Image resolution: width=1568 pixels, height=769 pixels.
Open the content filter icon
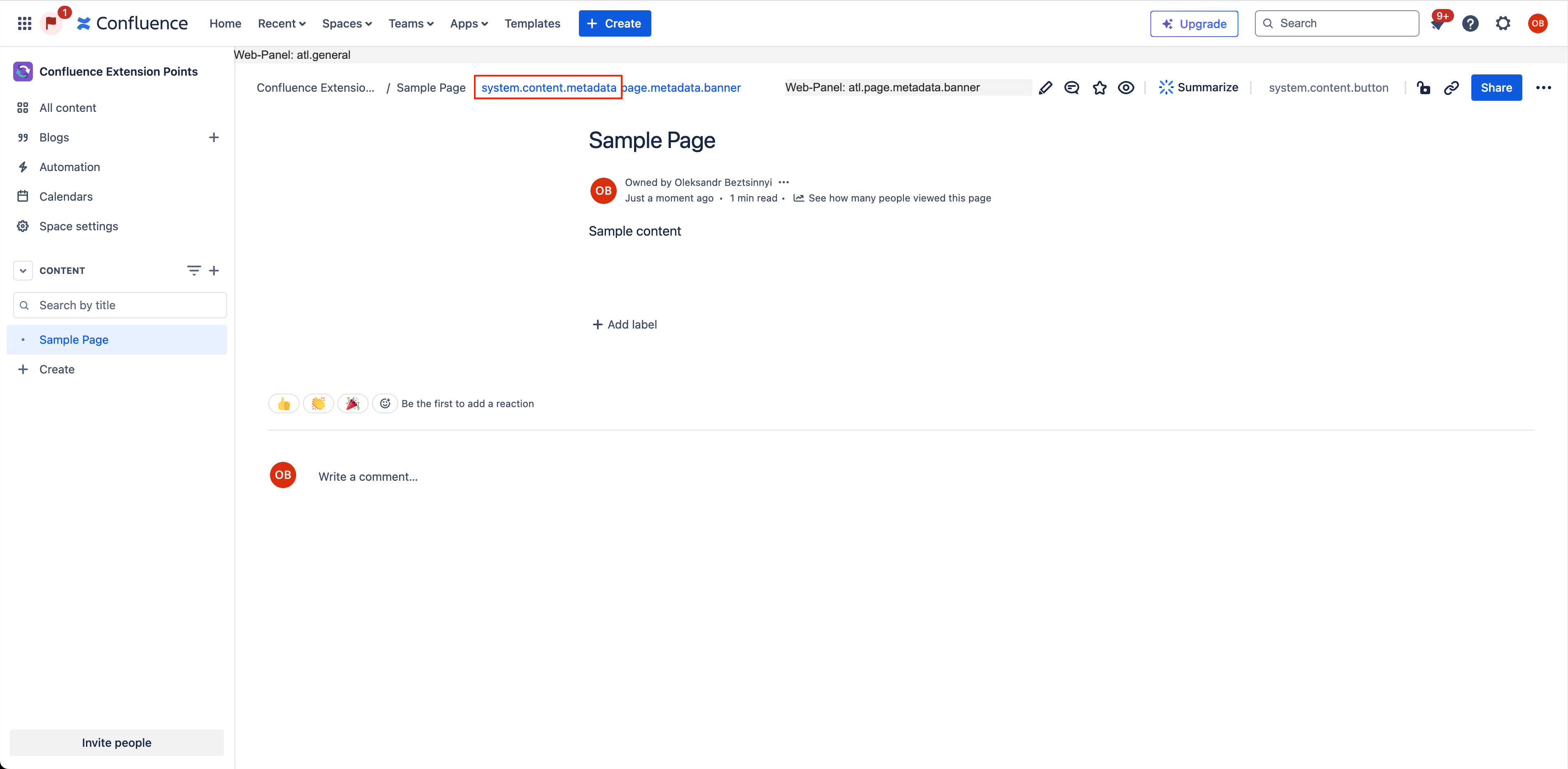tap(193, 271)
